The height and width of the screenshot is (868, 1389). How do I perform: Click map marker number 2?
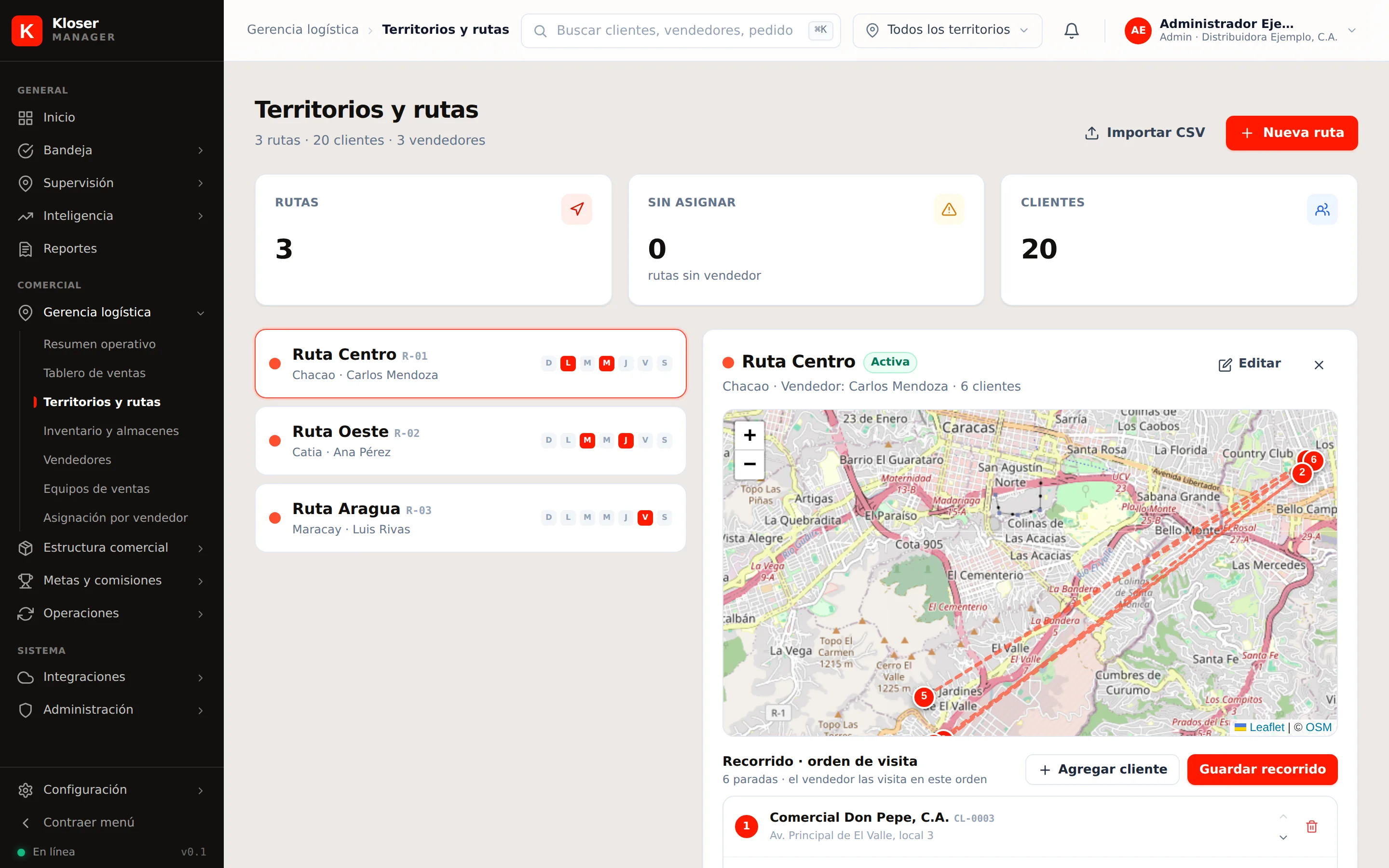(1302, 473)
